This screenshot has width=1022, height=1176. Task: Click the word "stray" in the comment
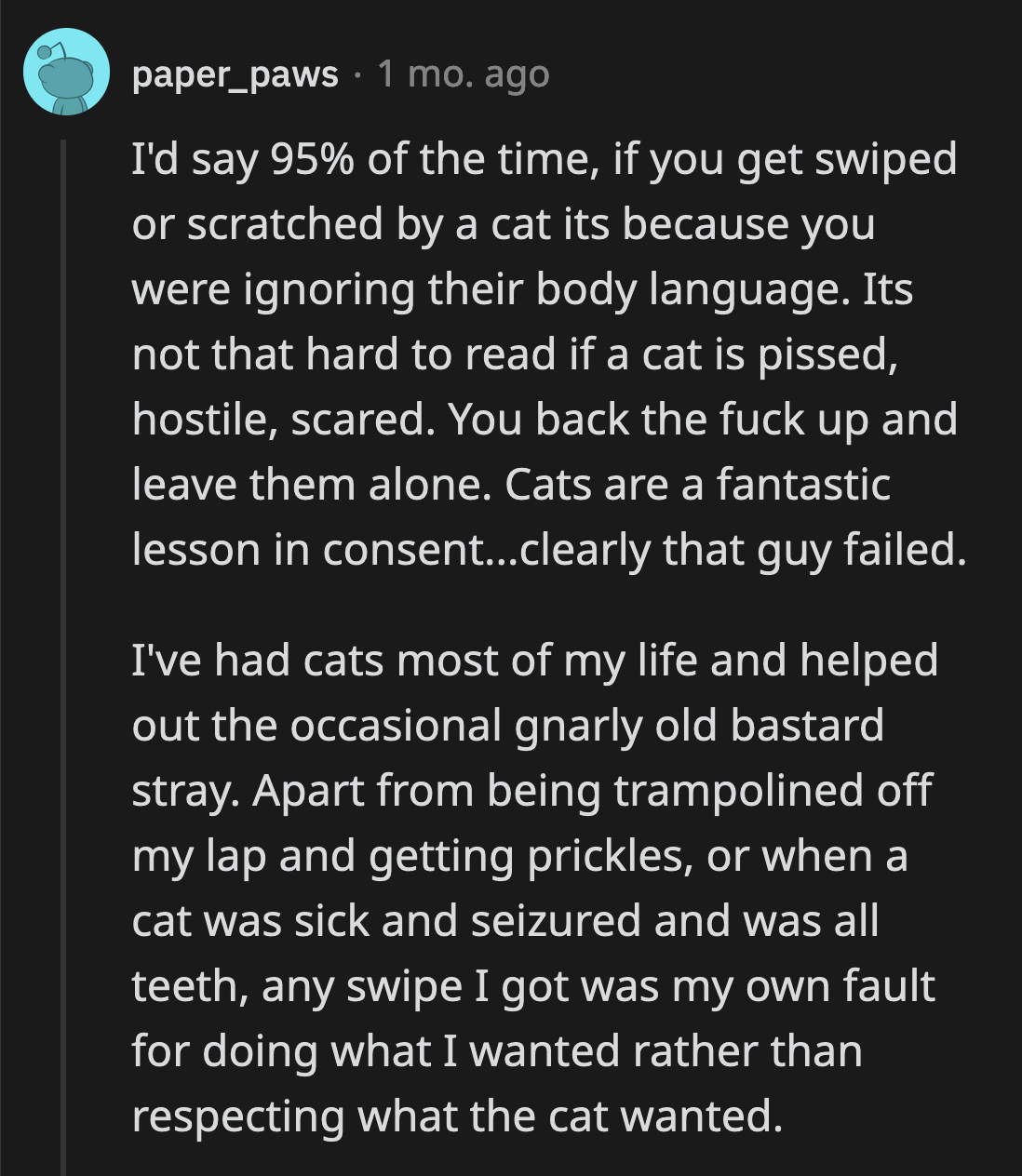182,791
